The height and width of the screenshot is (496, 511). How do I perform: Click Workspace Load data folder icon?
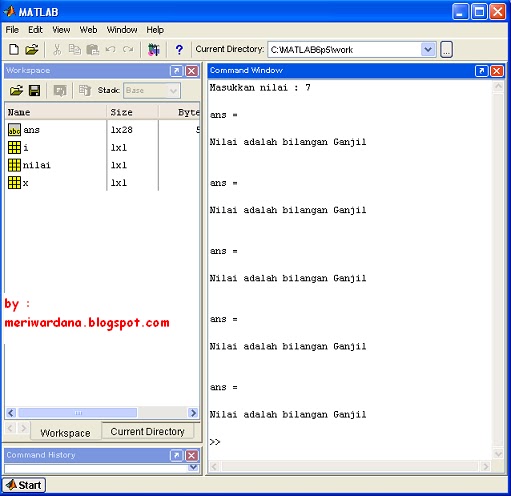point(16,90)
